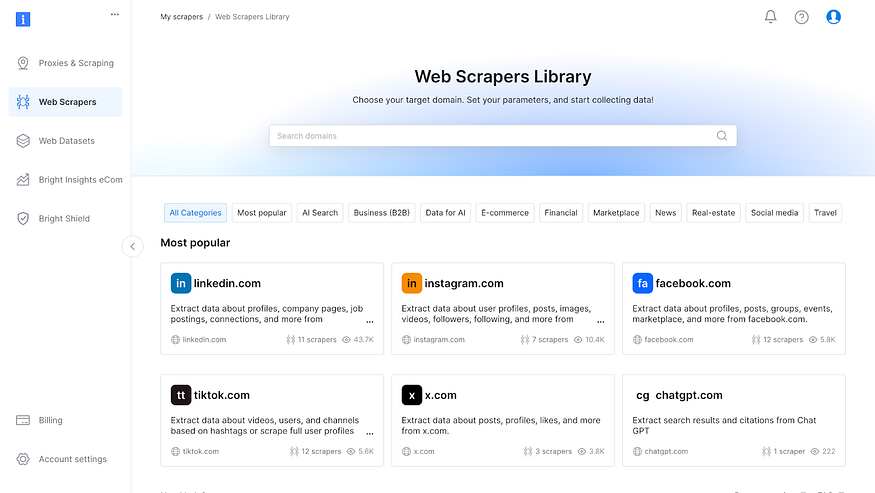Open the facebook.com card title
The width and height of the screenshot is (875, 493).
(693, 283)
